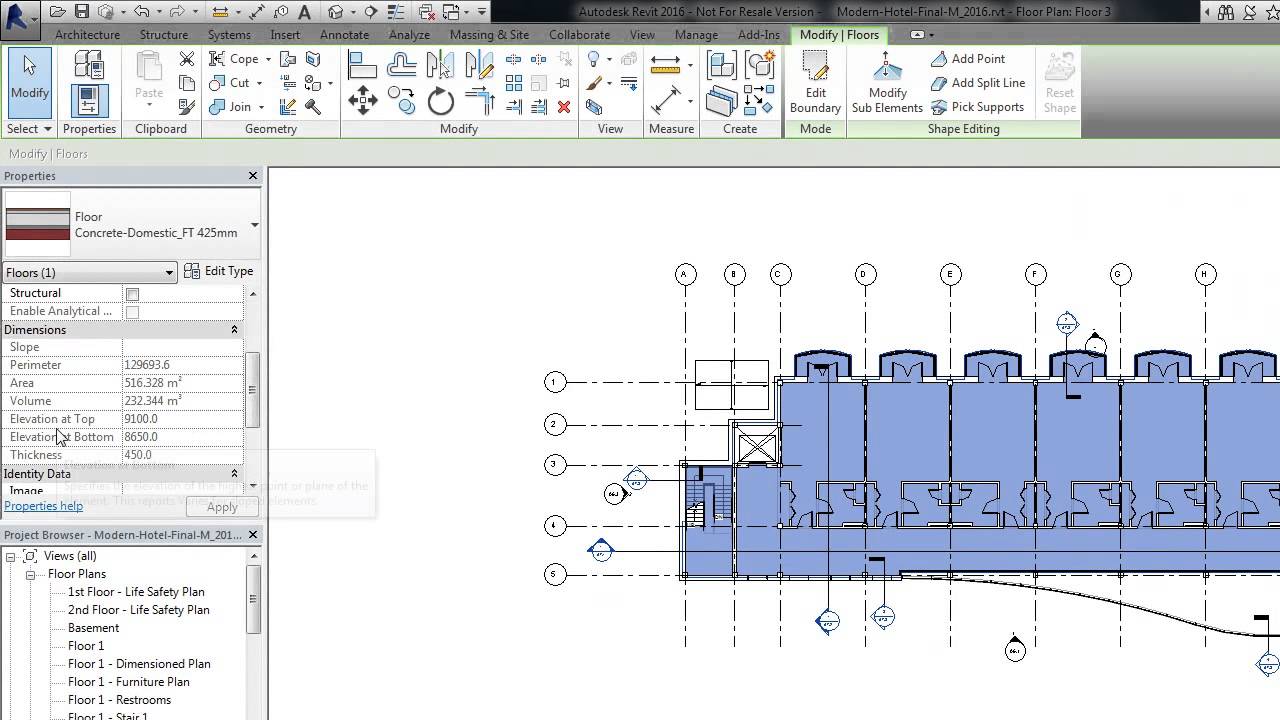Switch to the Manage tab
This screenshot has width=1280, height=720.
696,34
